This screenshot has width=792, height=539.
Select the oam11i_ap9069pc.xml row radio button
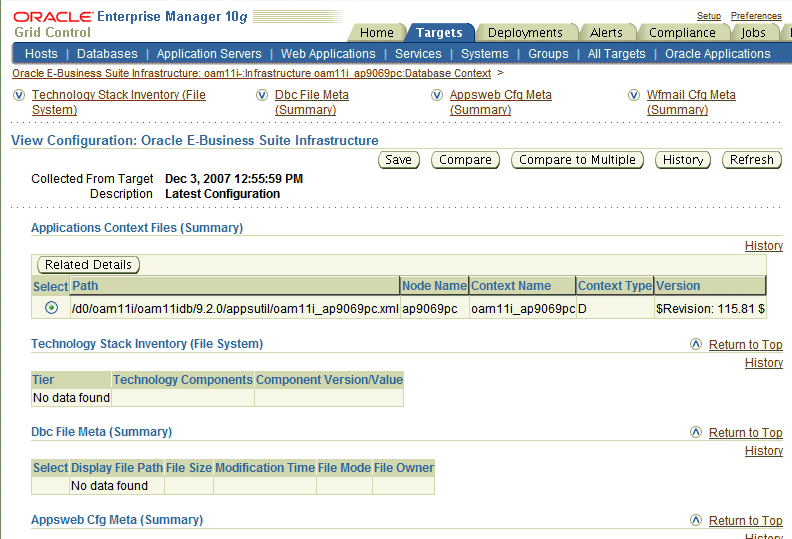51,308
